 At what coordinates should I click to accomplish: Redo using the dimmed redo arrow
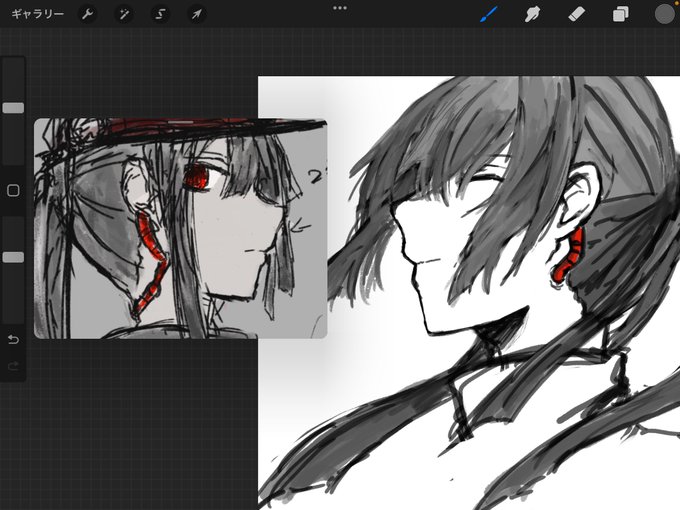[13, 366]
